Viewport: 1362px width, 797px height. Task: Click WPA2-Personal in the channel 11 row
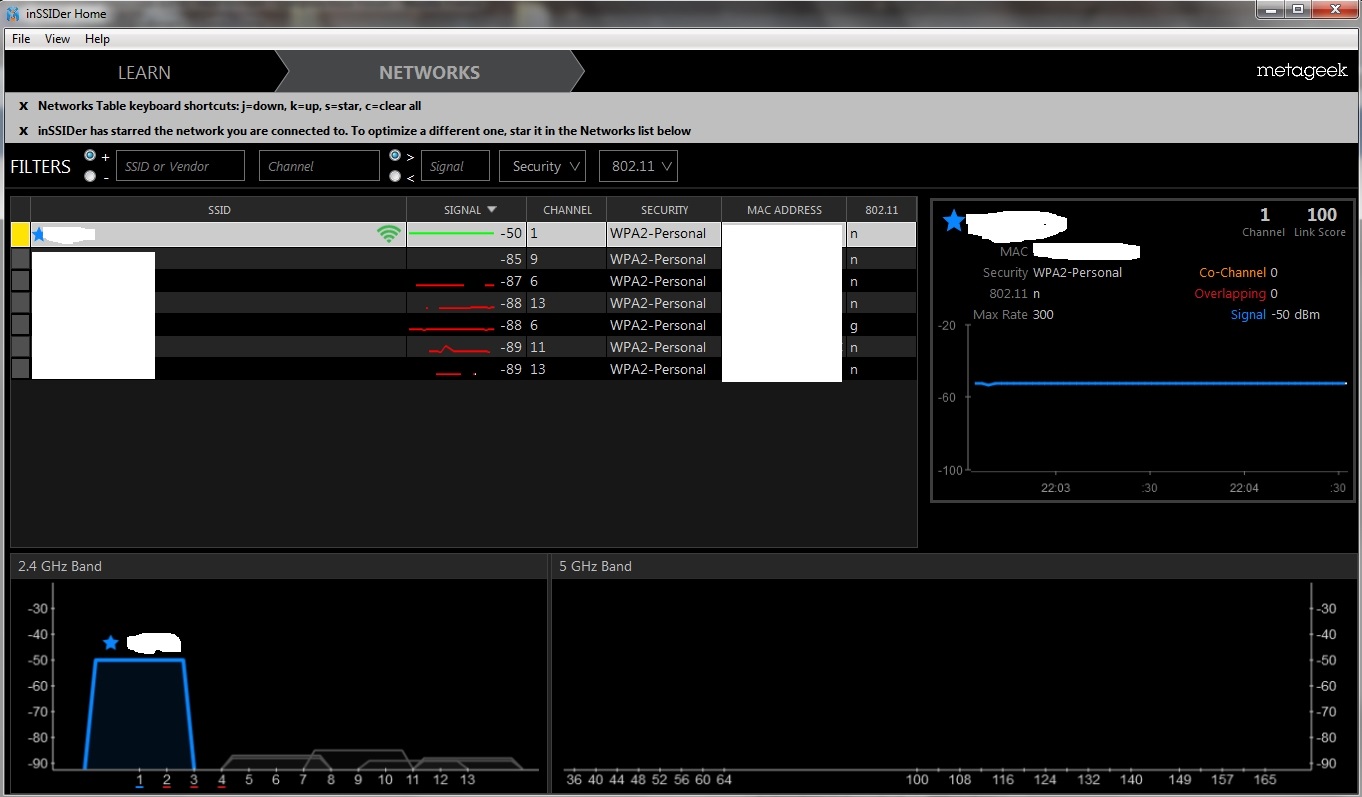[x=658, y=347]
